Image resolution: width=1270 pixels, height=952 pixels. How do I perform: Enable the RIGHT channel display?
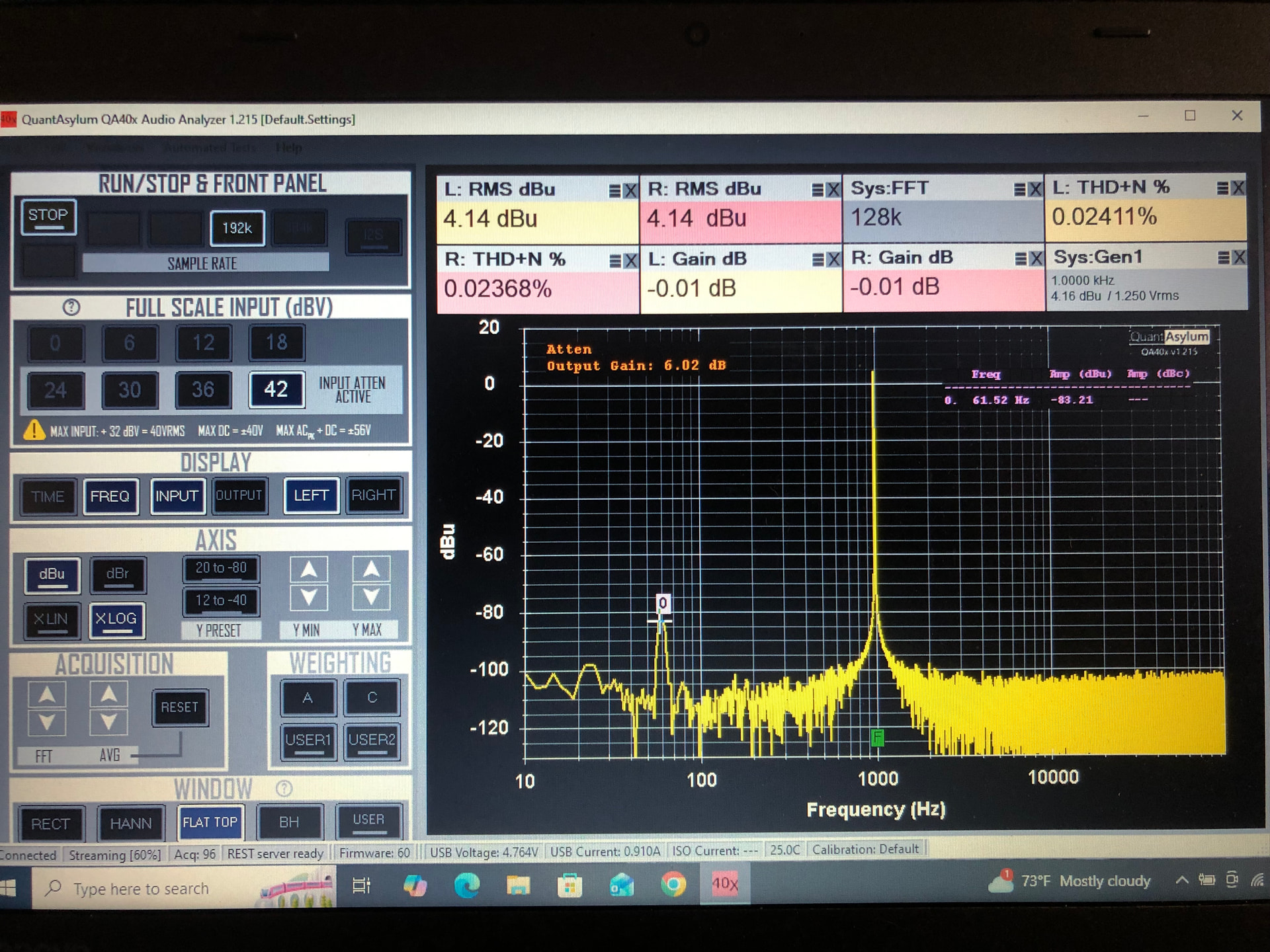tap(374, 495)
